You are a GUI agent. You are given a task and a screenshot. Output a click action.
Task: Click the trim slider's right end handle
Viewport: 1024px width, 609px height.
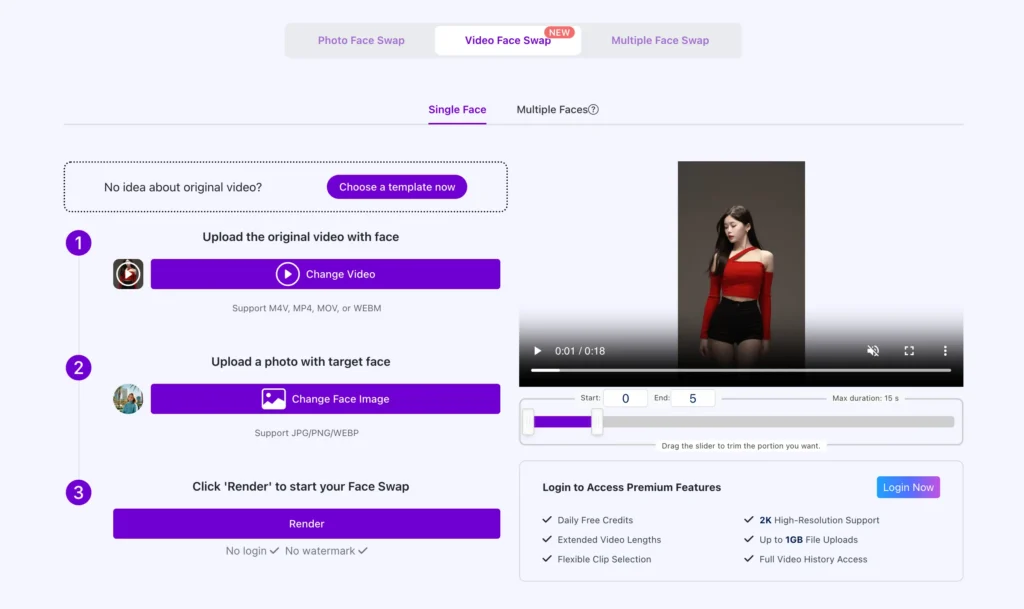(597, 422)
